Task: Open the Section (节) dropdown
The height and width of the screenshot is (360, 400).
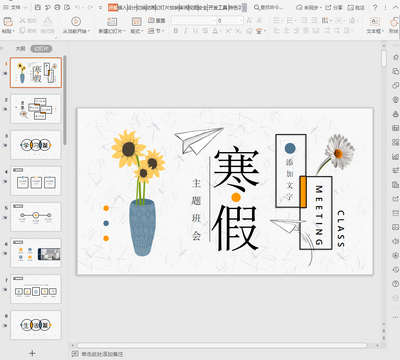Action: pyautogui.click(x=156, y=31)
